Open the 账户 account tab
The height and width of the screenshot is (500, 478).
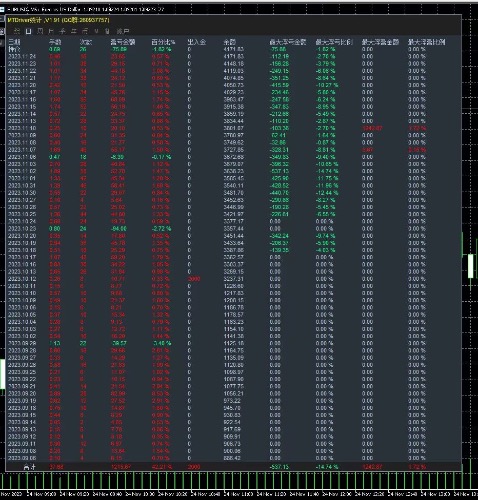123,31
